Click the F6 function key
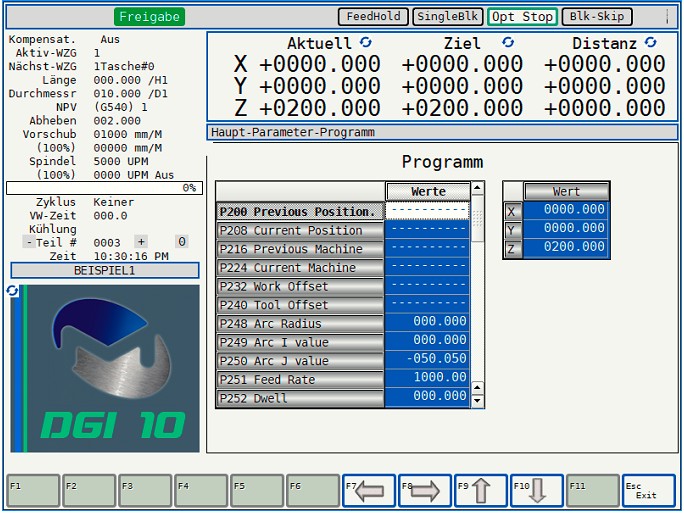Viewport: 684px width, 513px height. 313,491
